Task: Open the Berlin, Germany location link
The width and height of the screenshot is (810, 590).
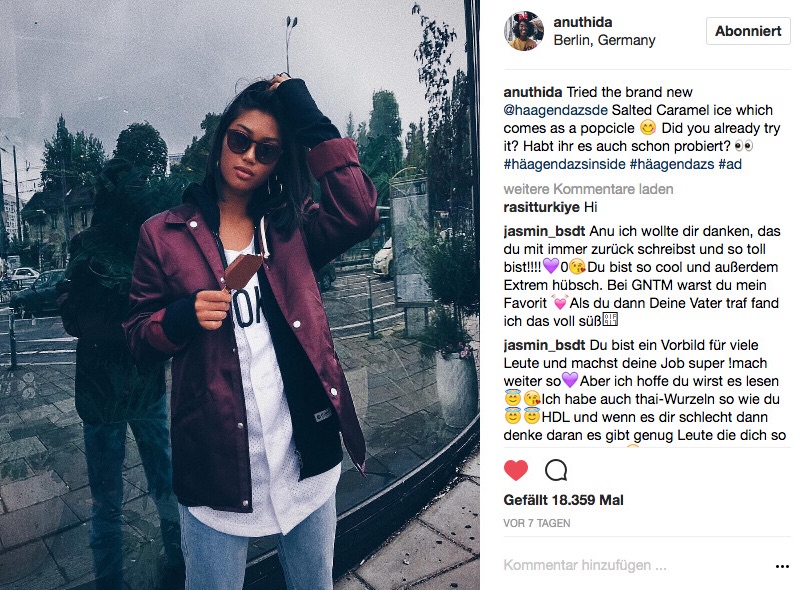Action: [604, 40]
